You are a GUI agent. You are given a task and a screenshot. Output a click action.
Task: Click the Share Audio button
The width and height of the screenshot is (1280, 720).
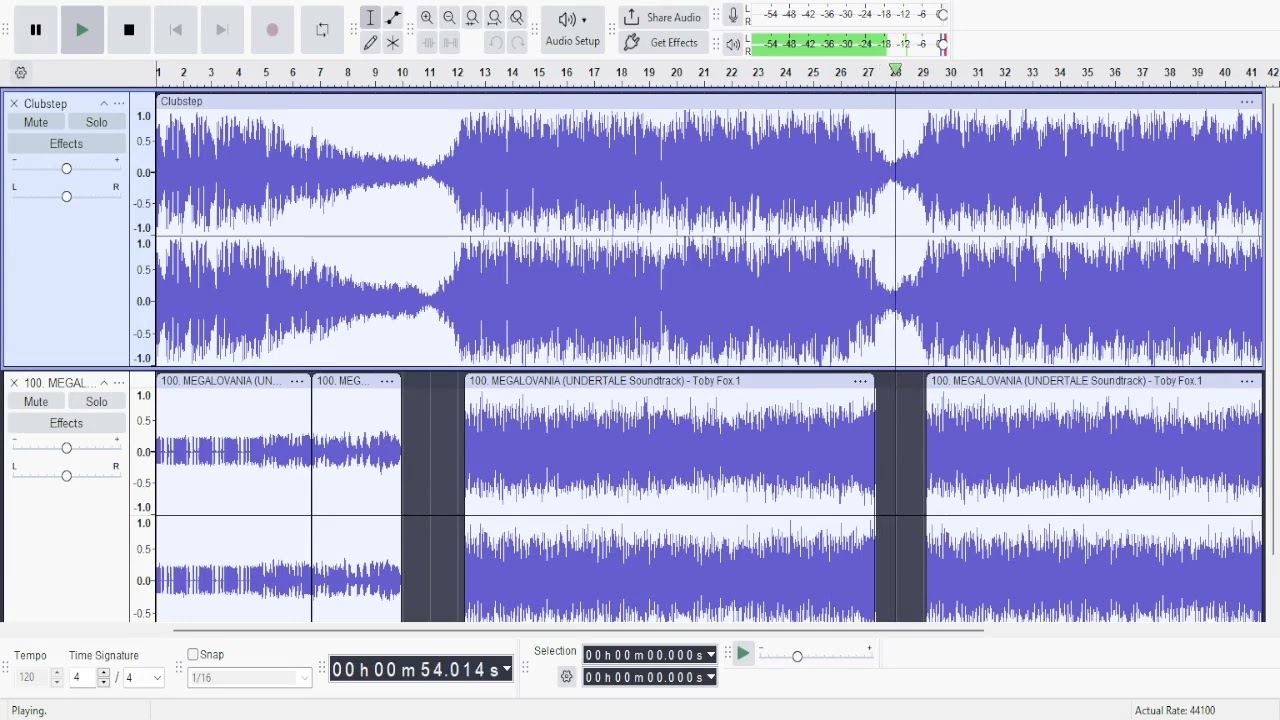[x=662, y=17]
